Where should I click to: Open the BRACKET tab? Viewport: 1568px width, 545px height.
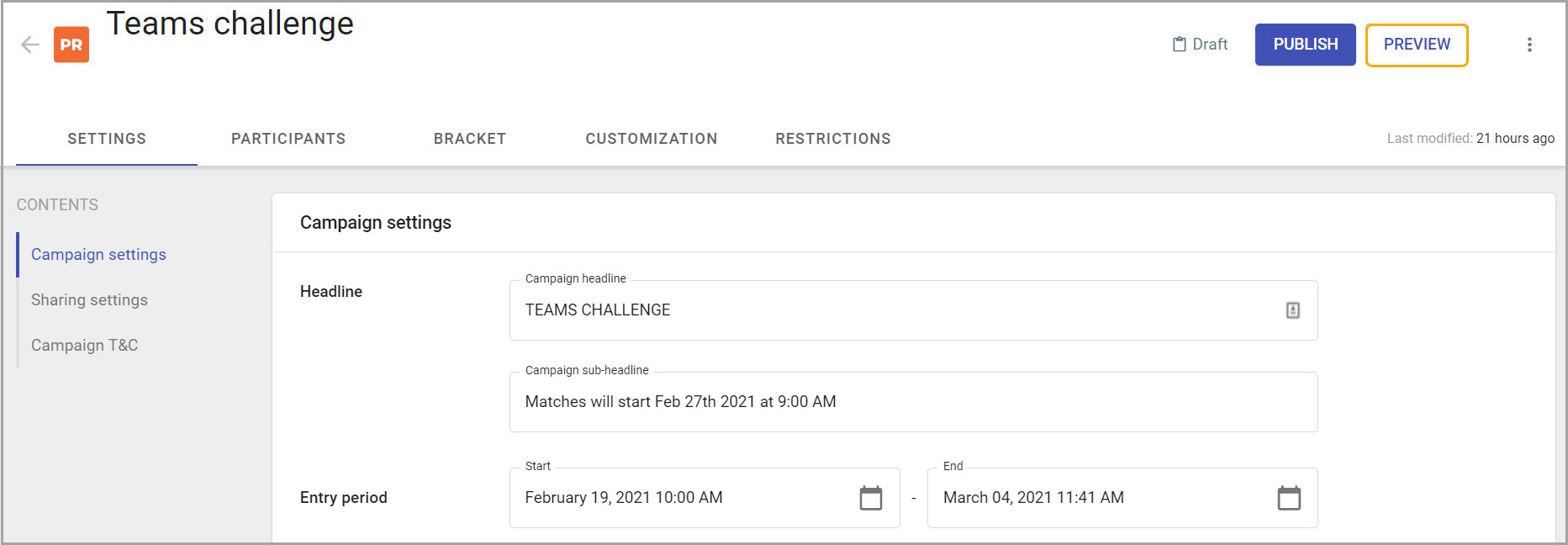pyautogui.click(x=470, y=139)
